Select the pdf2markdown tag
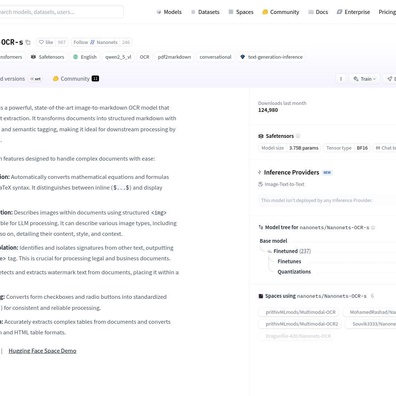 [x=174, y=57]
